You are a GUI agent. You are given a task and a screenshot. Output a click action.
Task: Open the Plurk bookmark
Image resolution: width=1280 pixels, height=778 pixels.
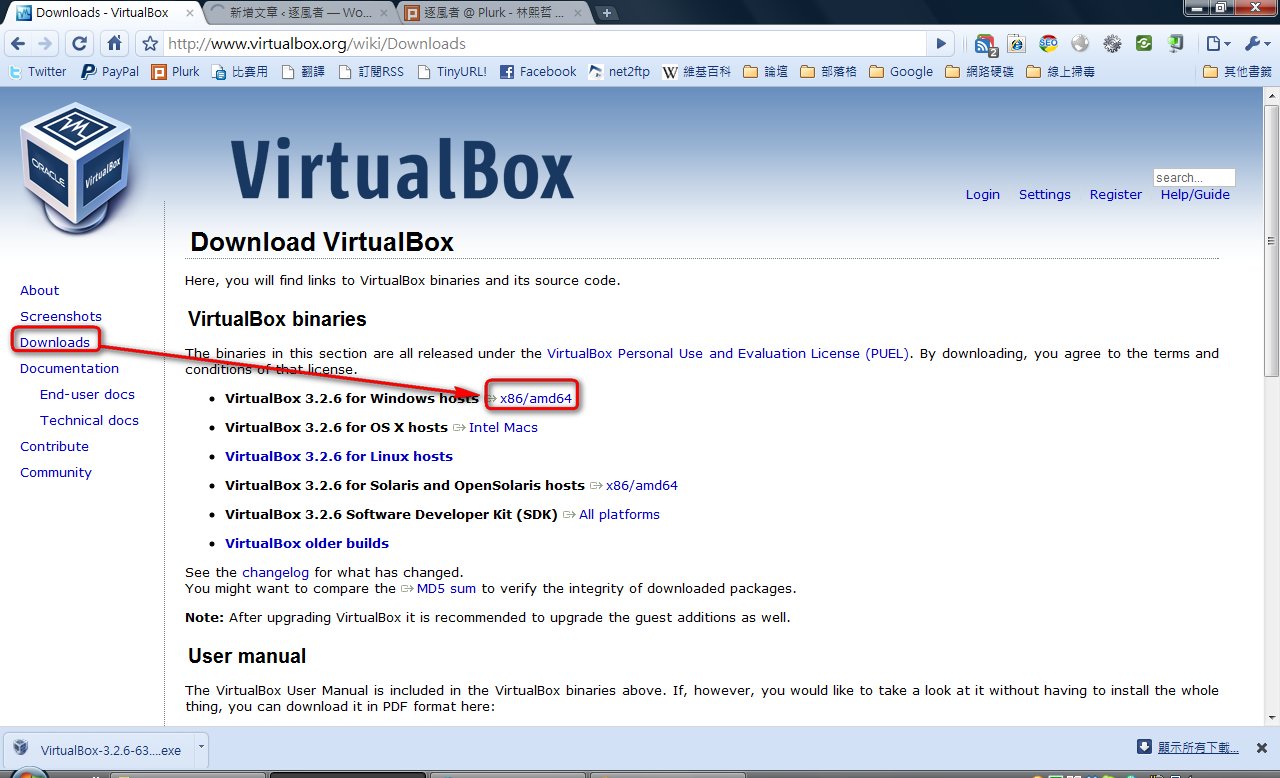176,72
